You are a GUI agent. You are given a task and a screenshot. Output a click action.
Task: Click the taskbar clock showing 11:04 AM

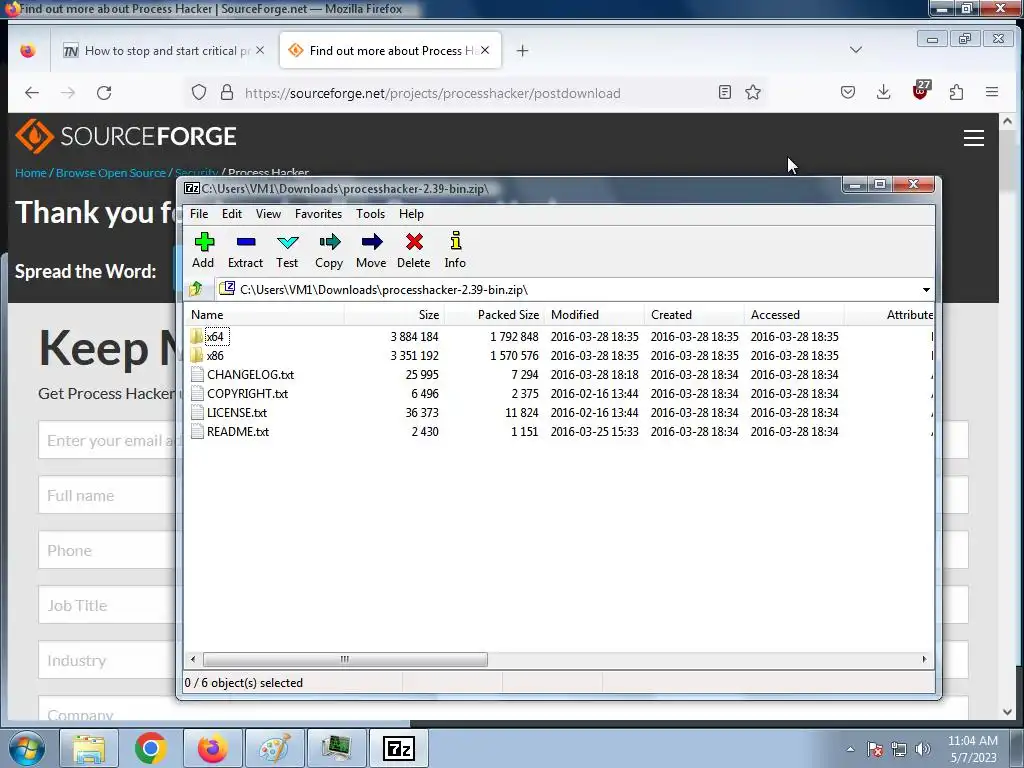(972, 748)
